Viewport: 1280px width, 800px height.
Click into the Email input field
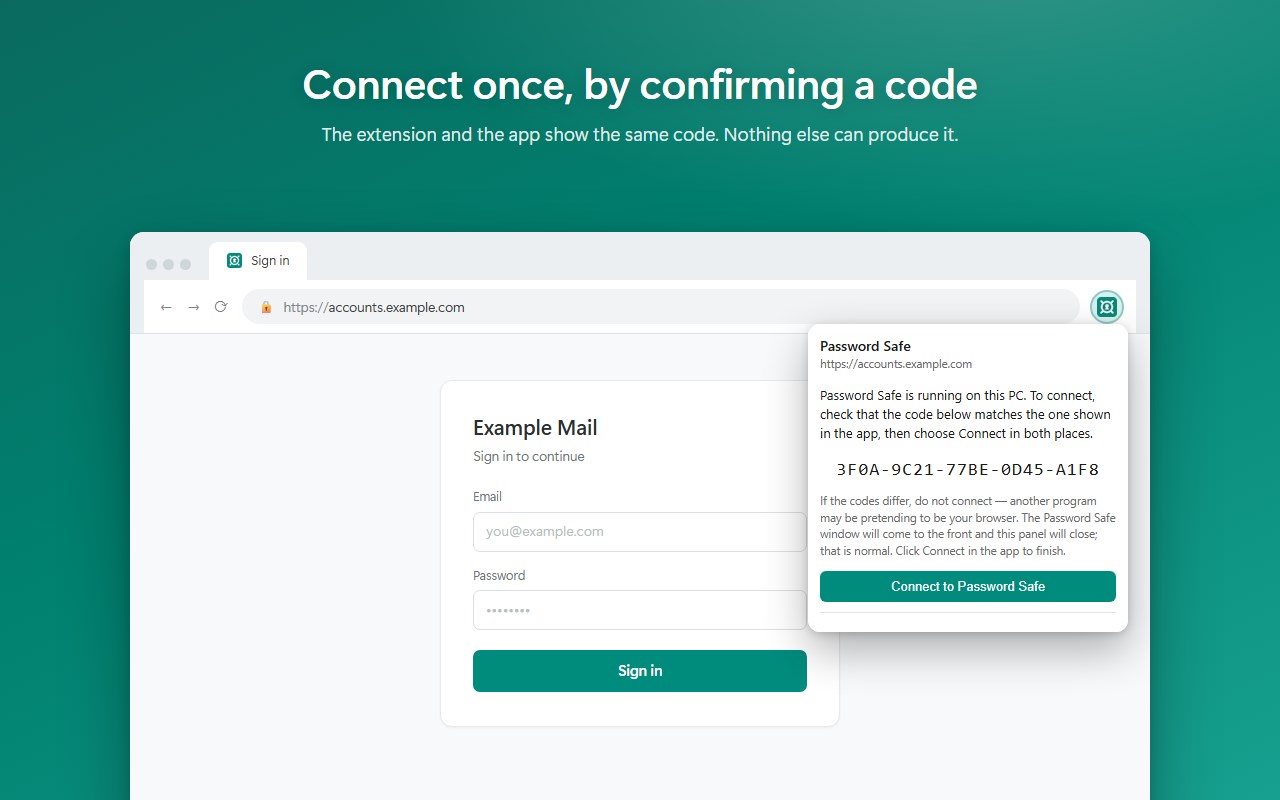(x=640, y=532)
